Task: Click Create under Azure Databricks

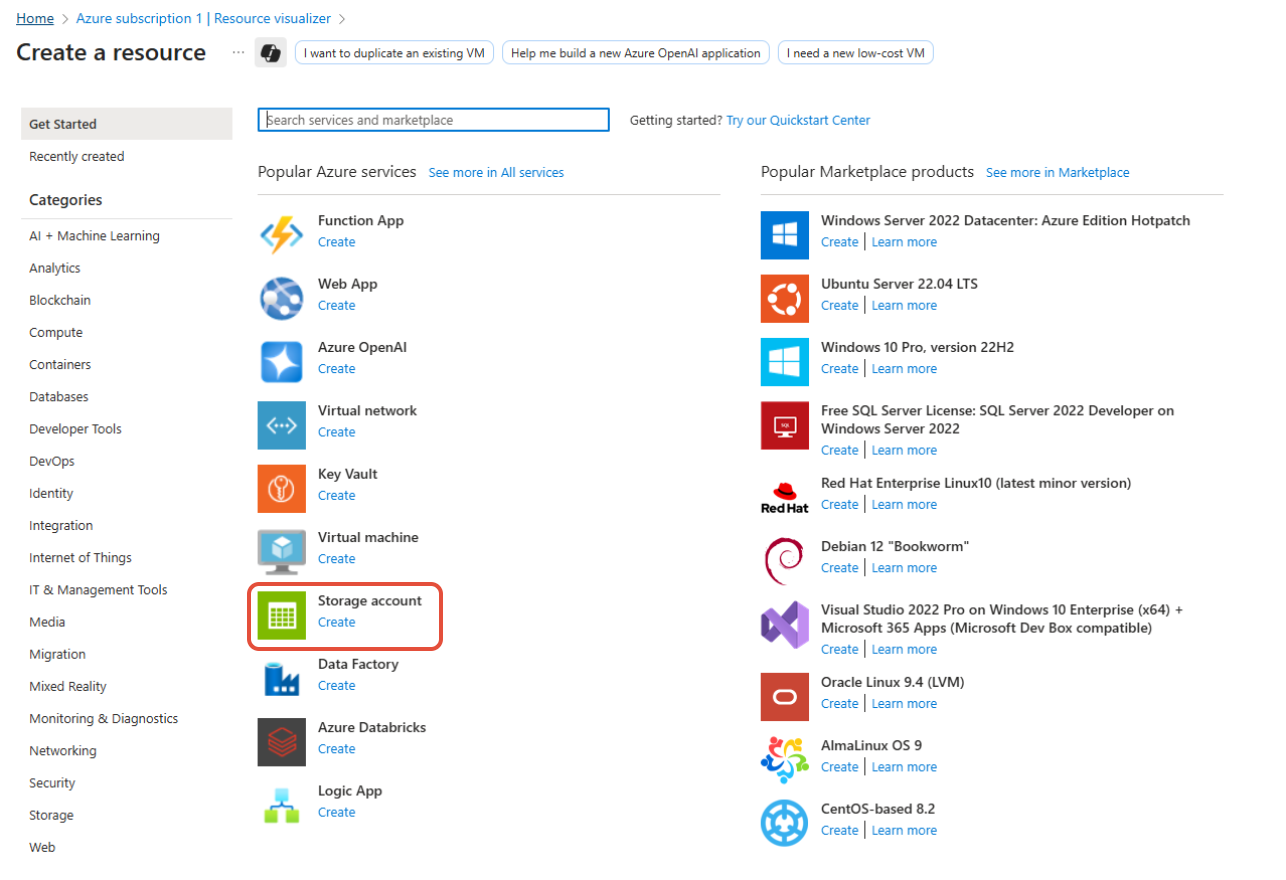Action: coord(336,749)
